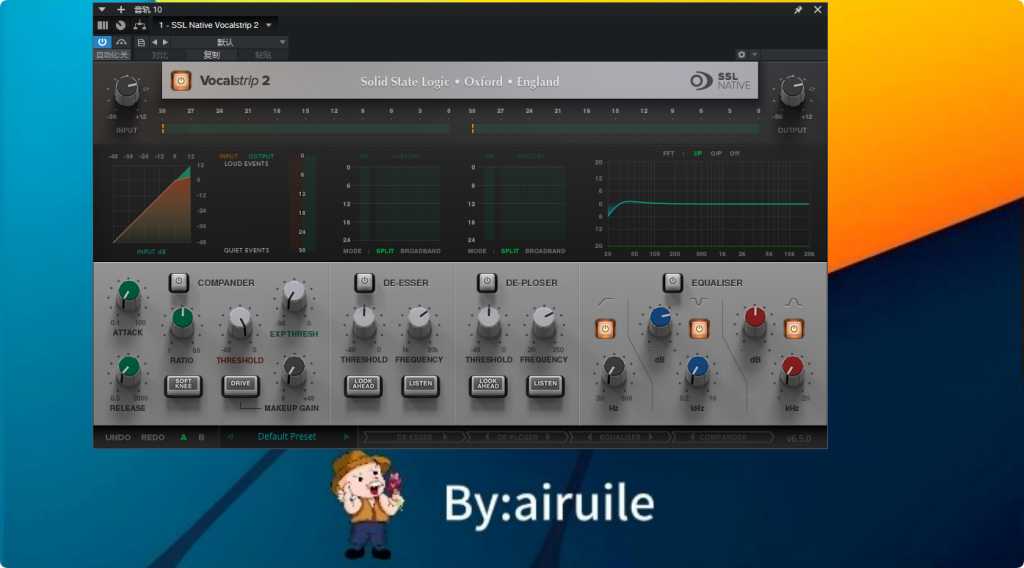1024x568 pixels.
Task: Click the red EQ kHz frequency knob
Action: point(792,370)
